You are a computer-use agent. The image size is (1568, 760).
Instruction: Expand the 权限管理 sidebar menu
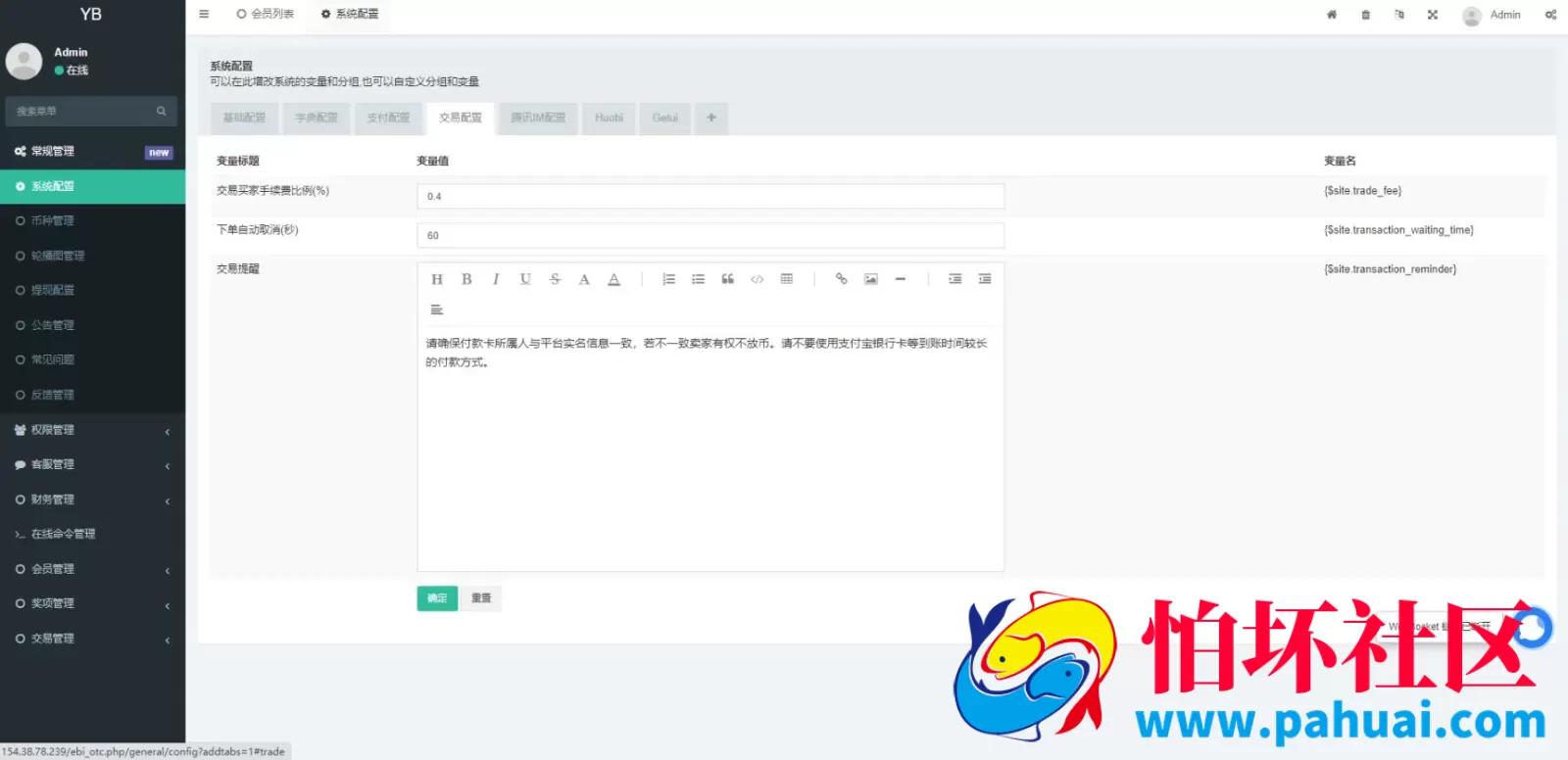(92, 430)
